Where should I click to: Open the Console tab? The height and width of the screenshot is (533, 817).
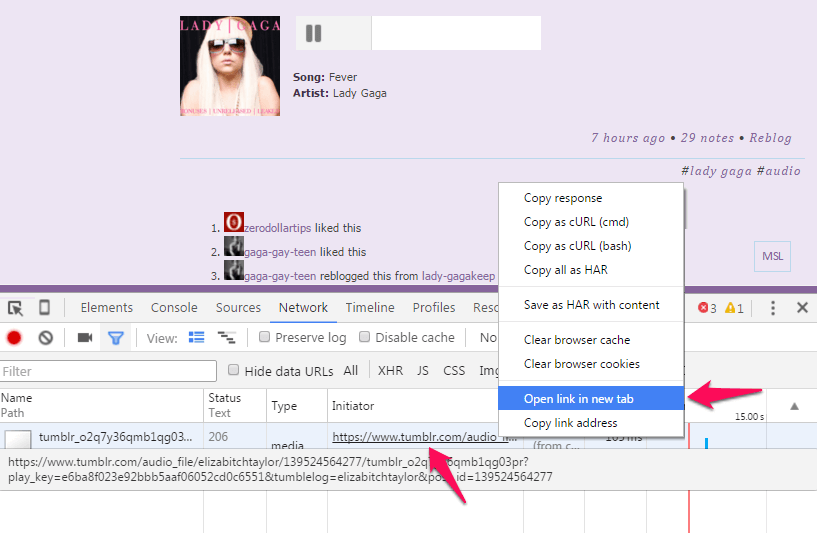tap(174, 307)
